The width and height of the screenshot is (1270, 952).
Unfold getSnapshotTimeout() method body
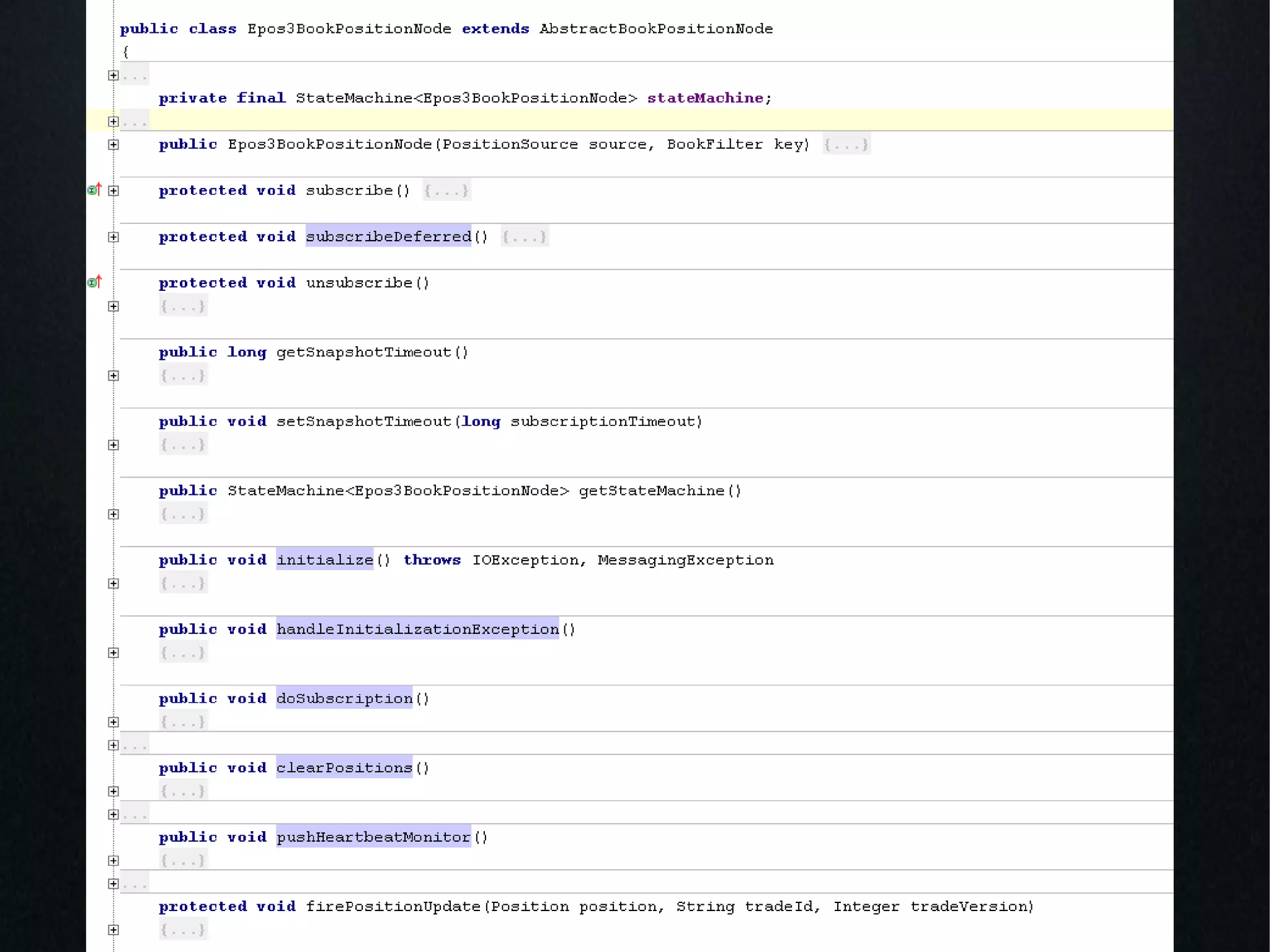(x=113, y=376)
